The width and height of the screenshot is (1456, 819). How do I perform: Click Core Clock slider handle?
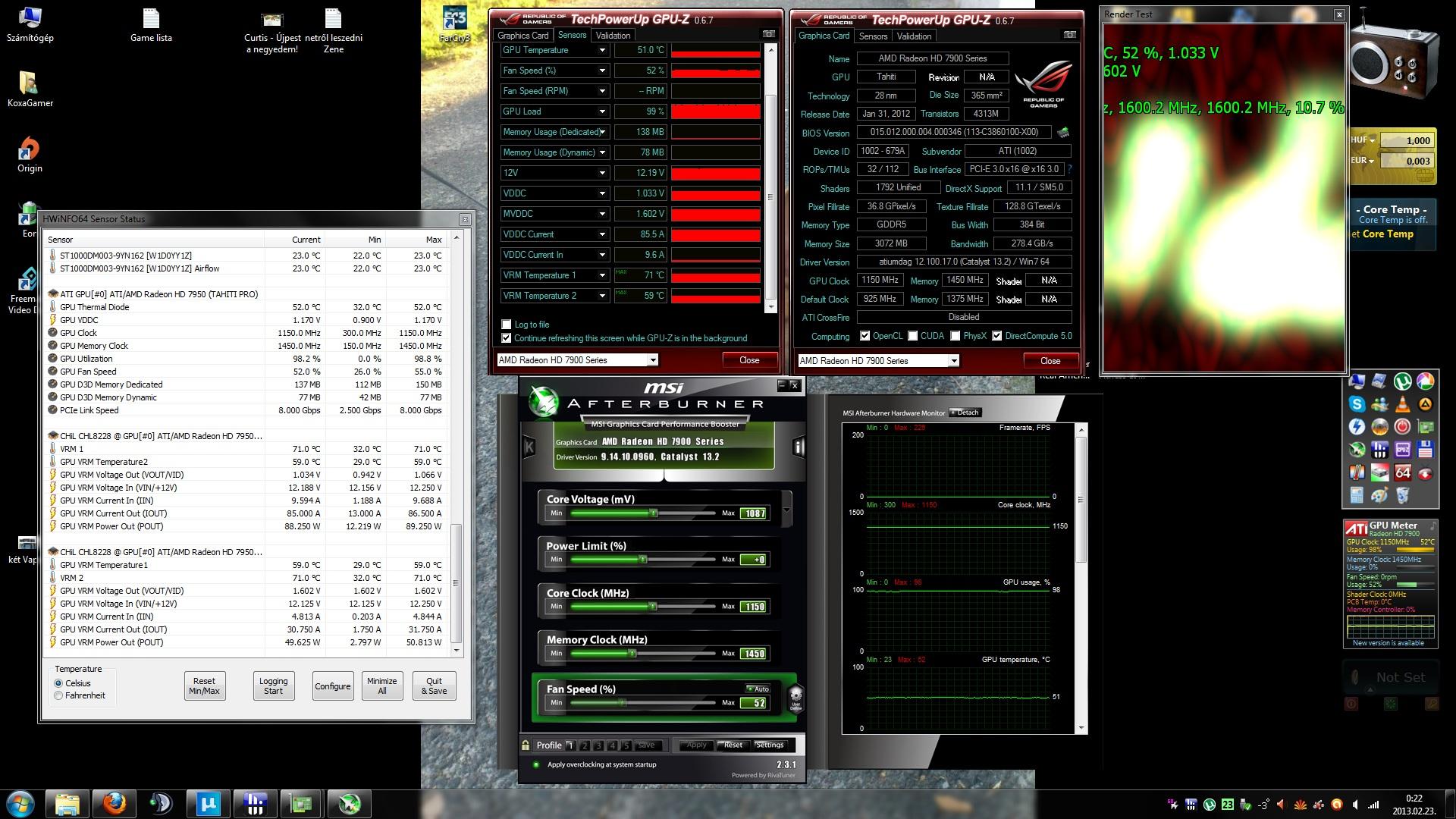pos(653,606)
